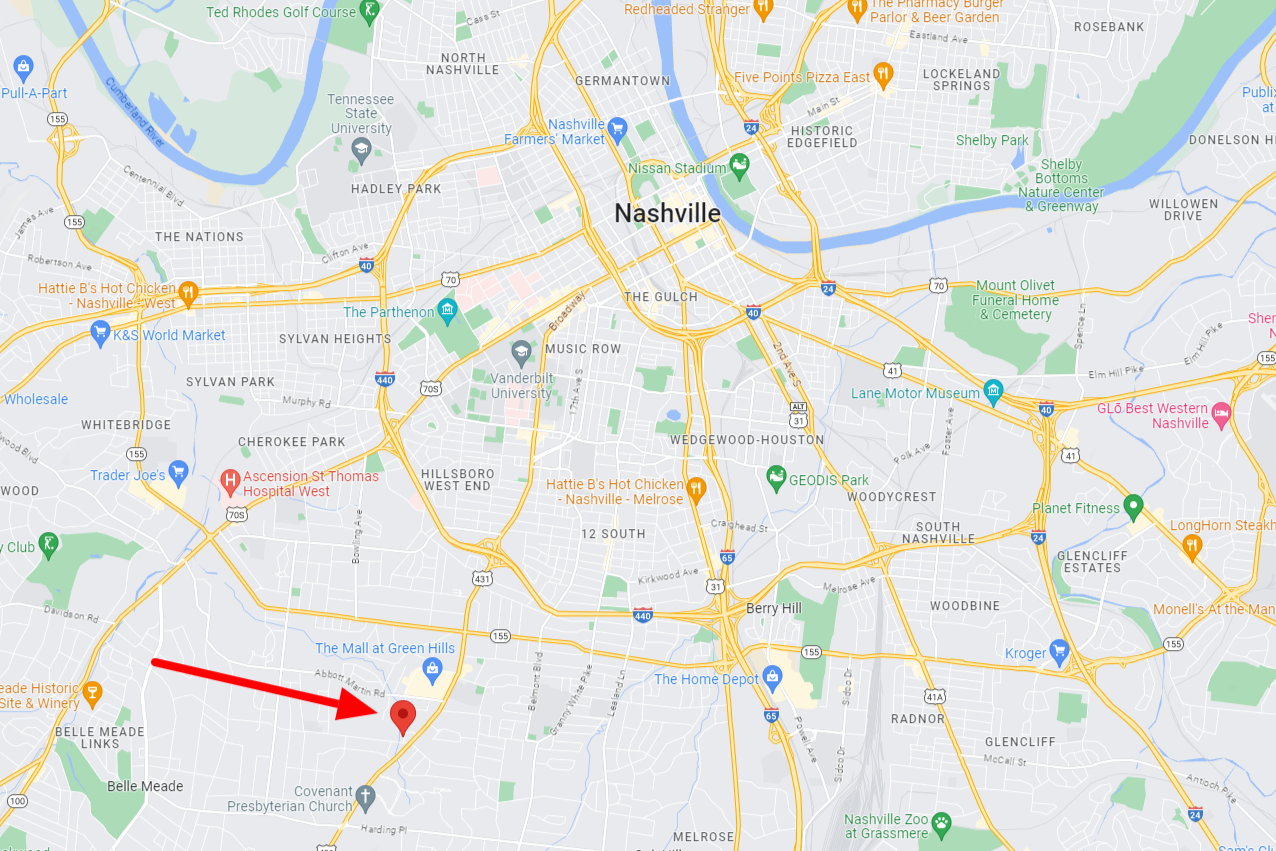Viewport: 1276px width, 851px height.
Task: Click the Covenant Presbyterian Church cross icon
Action: pos(366,797)
